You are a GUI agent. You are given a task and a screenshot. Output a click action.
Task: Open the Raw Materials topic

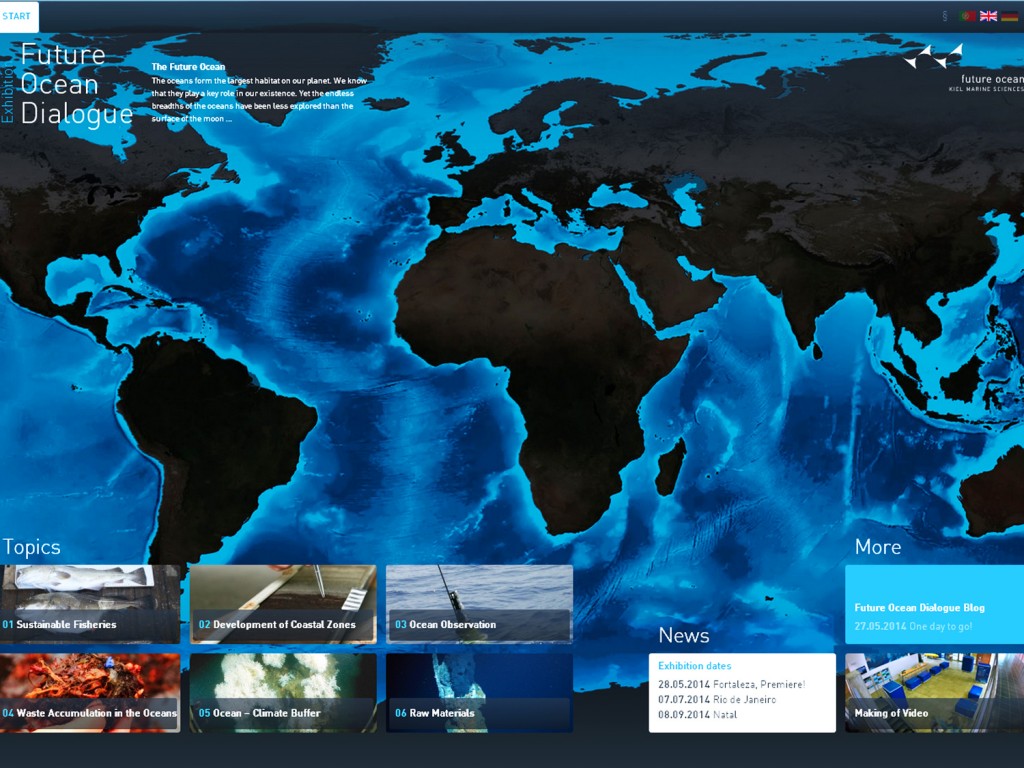point(479,693)
